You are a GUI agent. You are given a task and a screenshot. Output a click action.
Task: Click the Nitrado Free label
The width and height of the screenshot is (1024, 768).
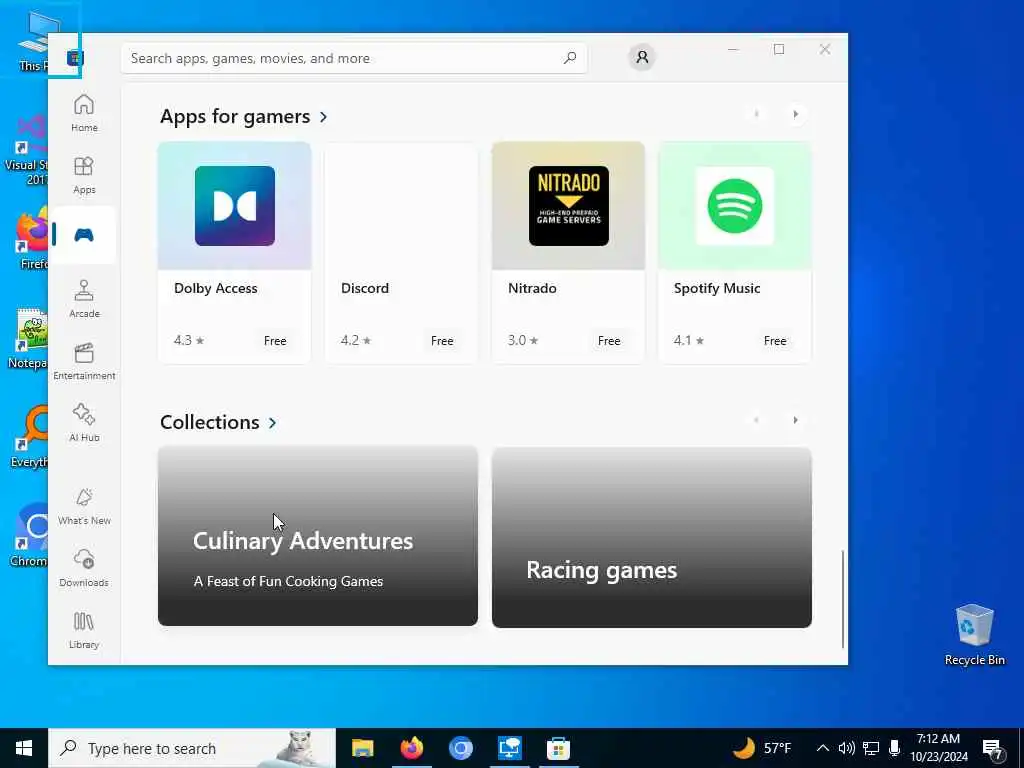[609, 340]
